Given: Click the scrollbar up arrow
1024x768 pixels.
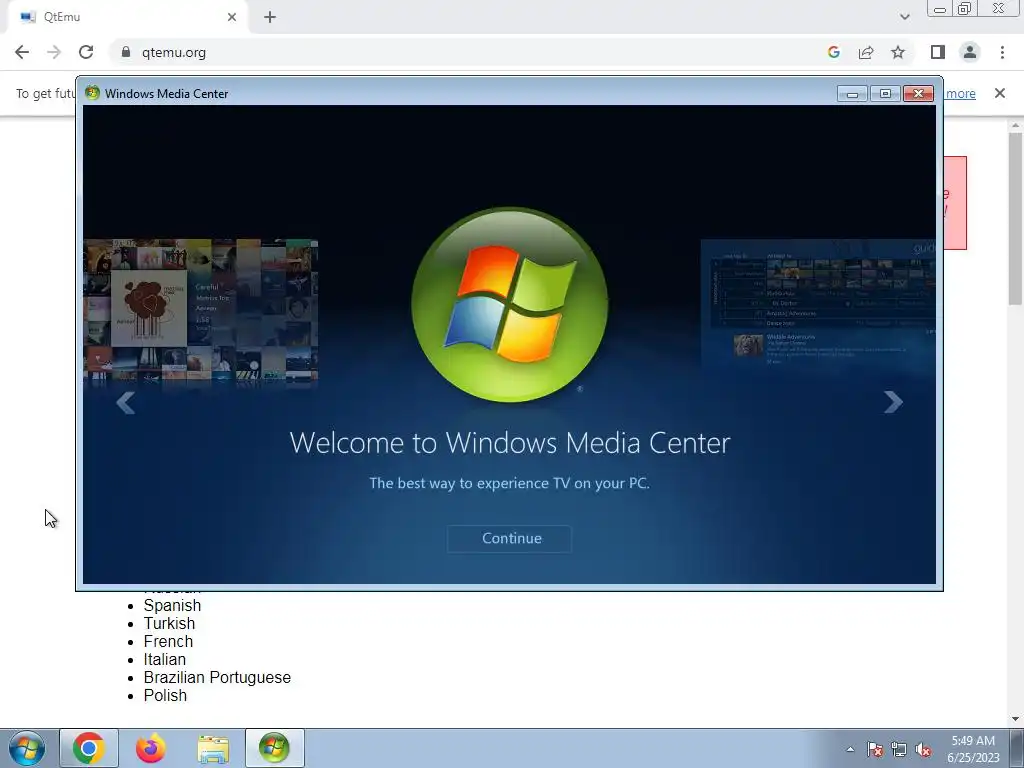Looking at the screenshot, I should tap(1015, 125).
